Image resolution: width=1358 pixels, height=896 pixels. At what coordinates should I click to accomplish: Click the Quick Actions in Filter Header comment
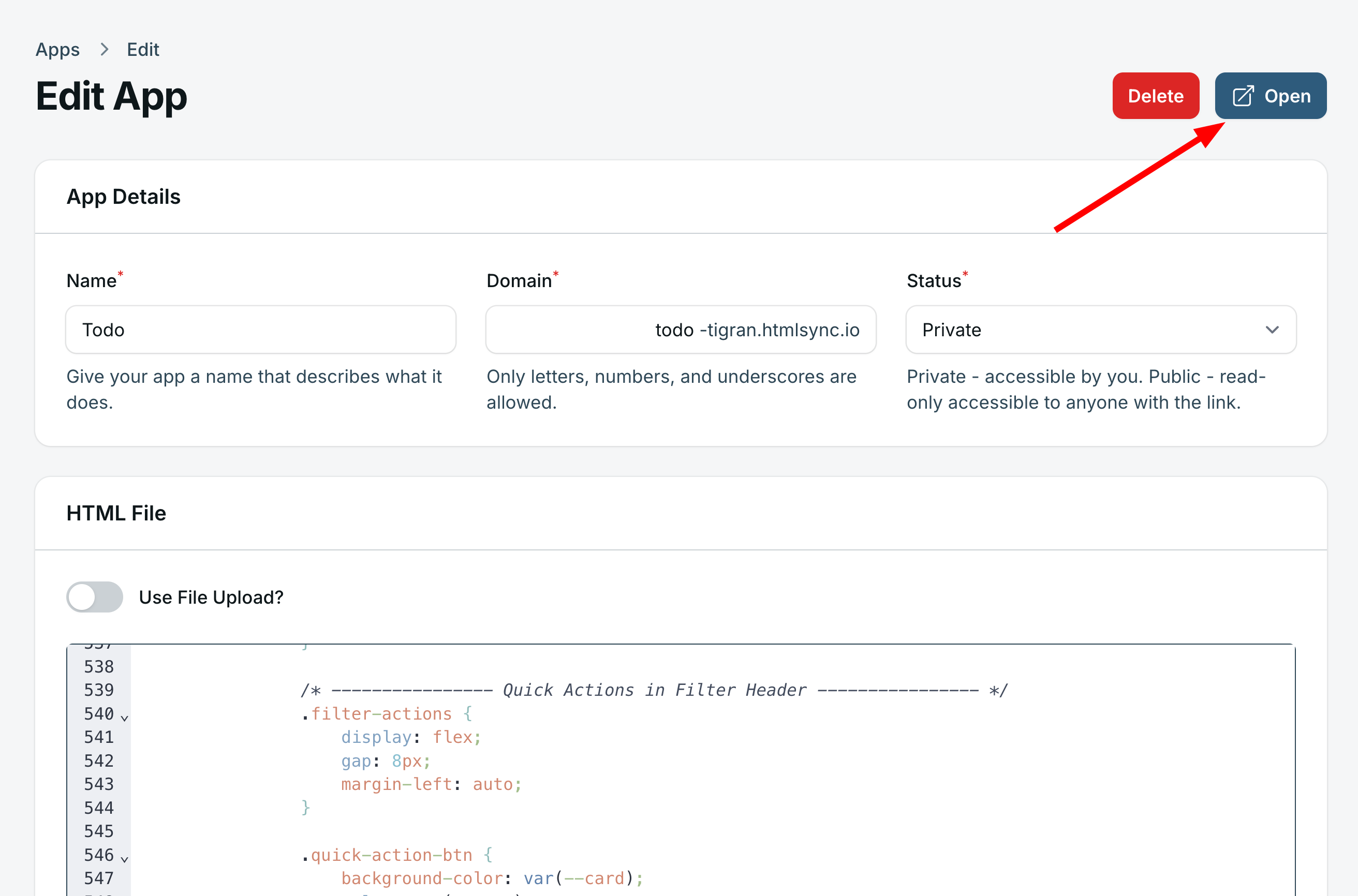coord(655,690)
